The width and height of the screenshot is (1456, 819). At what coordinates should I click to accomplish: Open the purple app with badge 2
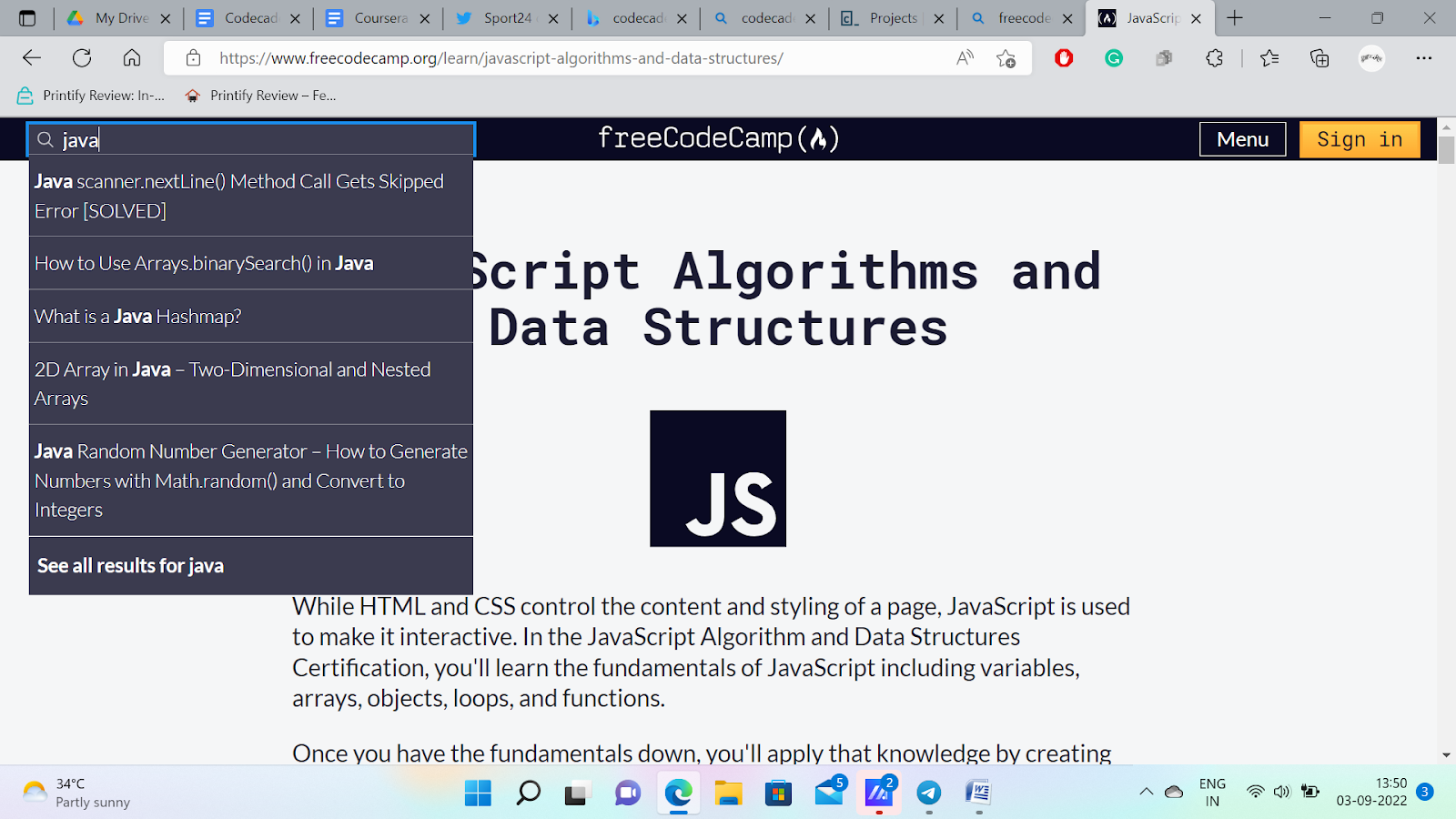(x=880, y=791)
